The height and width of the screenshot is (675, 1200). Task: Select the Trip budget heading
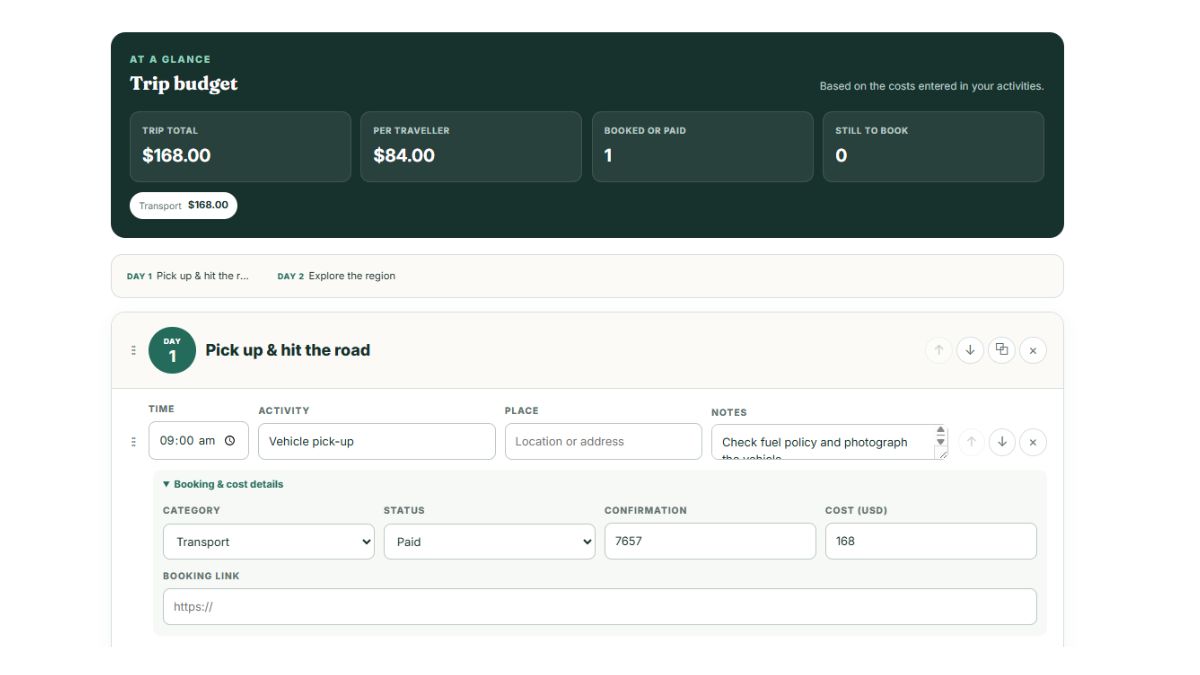tap(184, 84)
